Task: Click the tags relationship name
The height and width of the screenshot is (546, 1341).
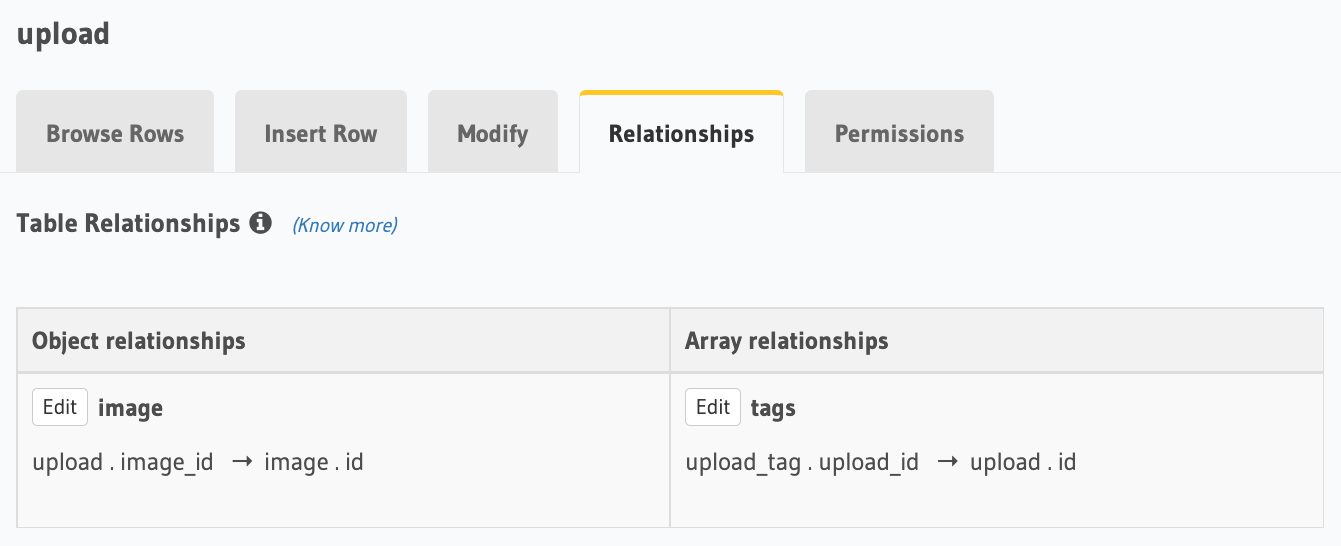Action: [773, 408]
